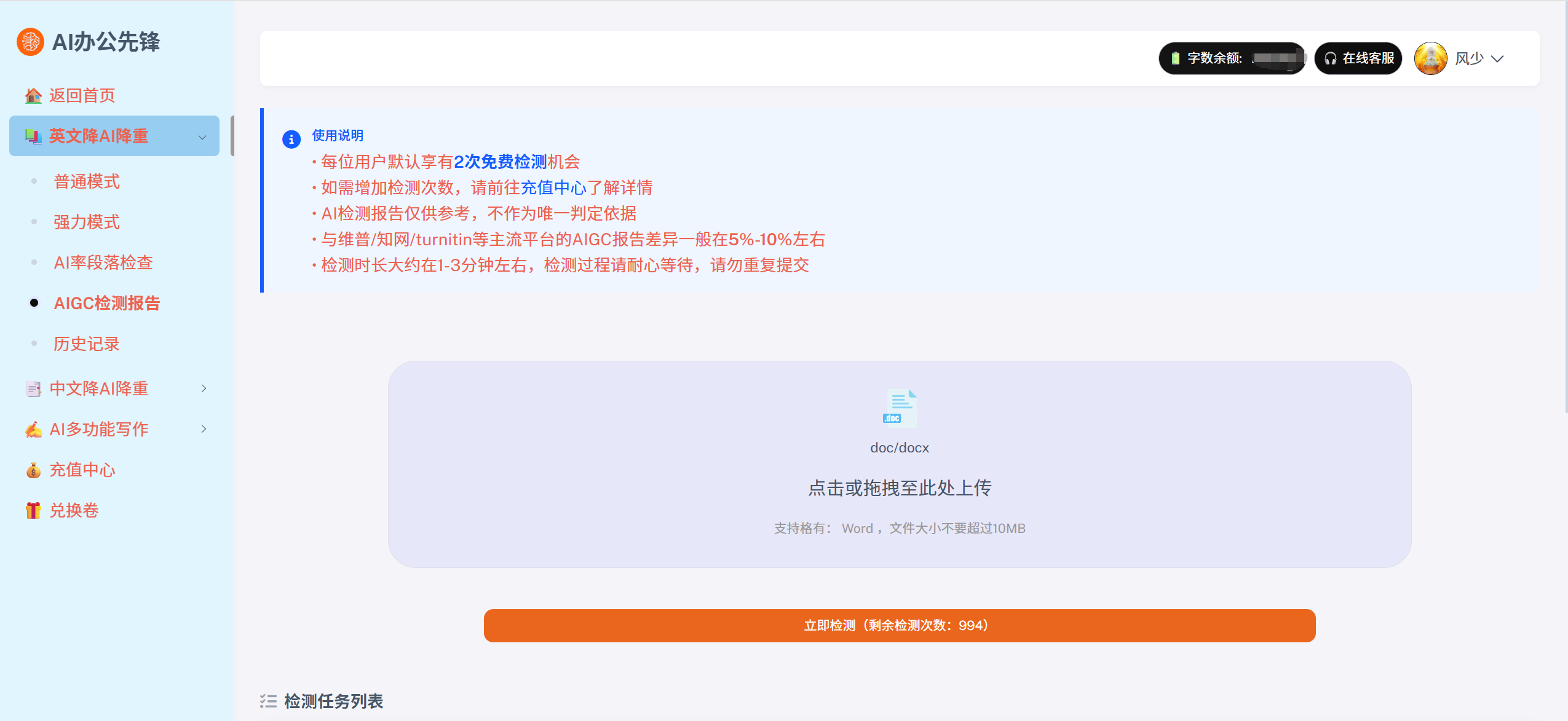
Task: Click the house icon beside 返回首页
Action: click(x=33, y=96)
